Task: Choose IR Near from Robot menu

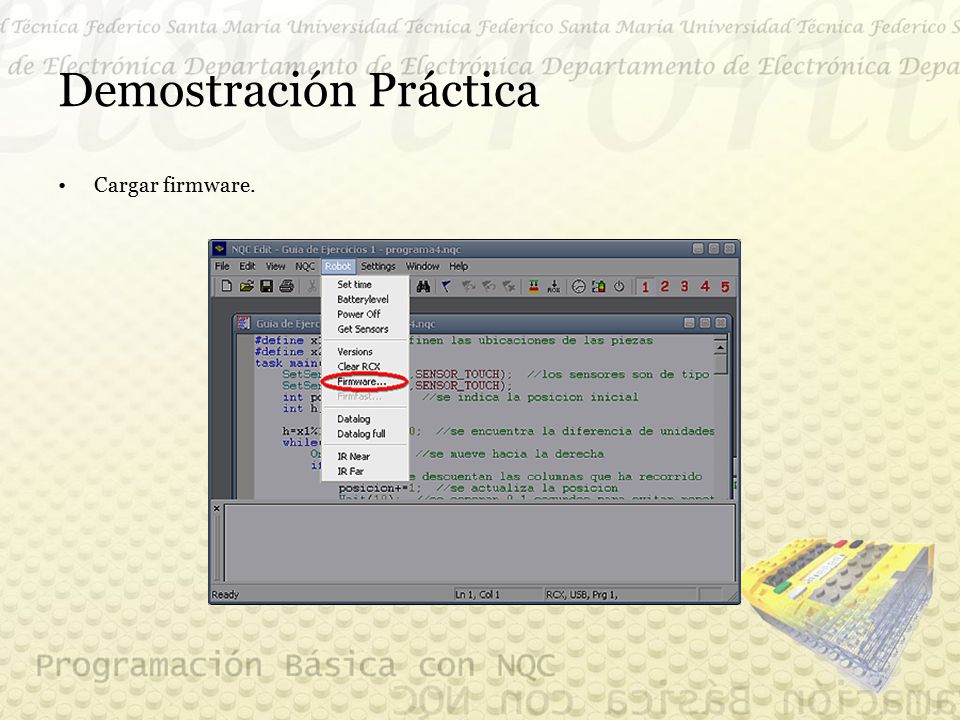Action: point(365,457)
